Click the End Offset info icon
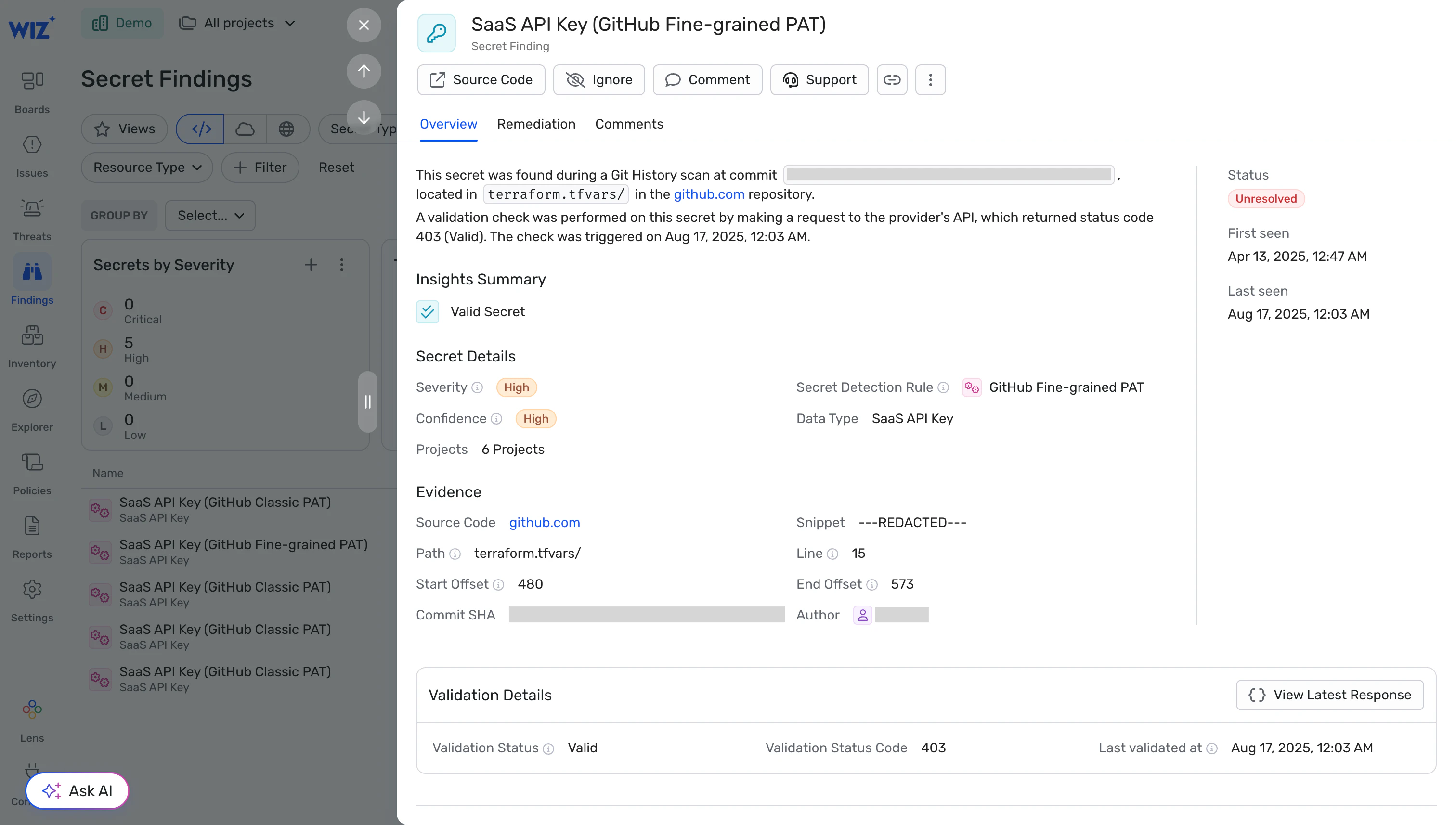 [871, 585]
